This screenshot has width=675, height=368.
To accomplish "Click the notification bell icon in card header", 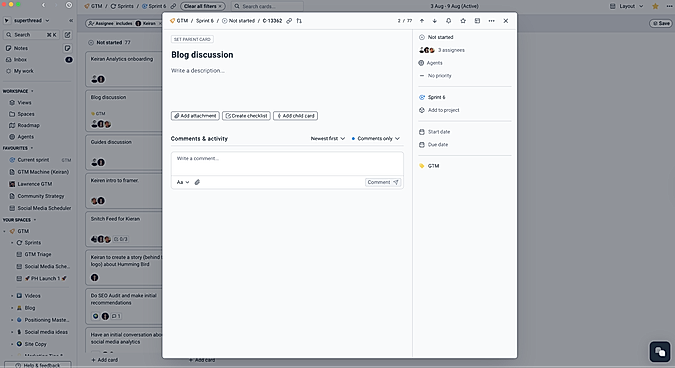I will point(449,21).
